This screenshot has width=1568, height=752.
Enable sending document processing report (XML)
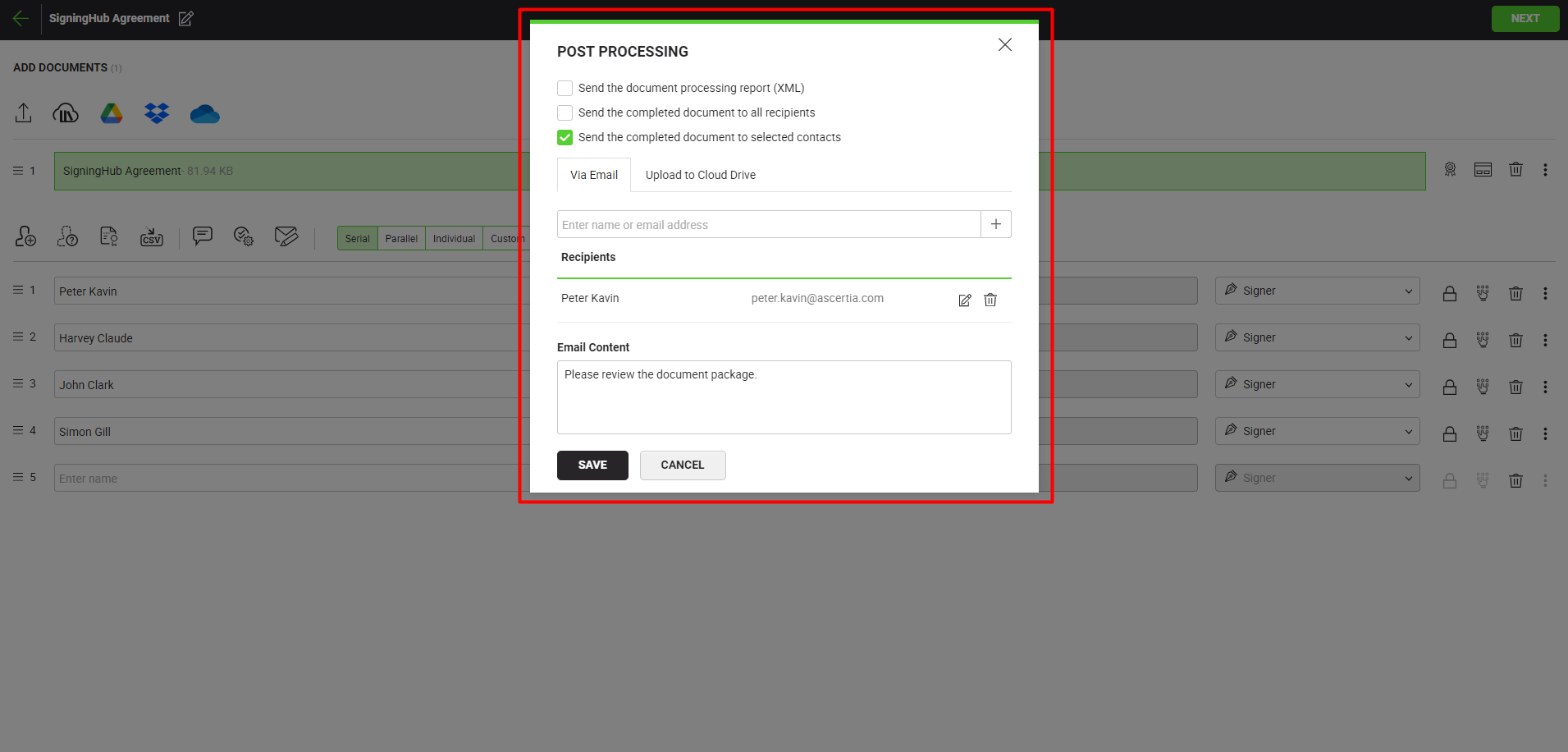click(x=565, y=88)
